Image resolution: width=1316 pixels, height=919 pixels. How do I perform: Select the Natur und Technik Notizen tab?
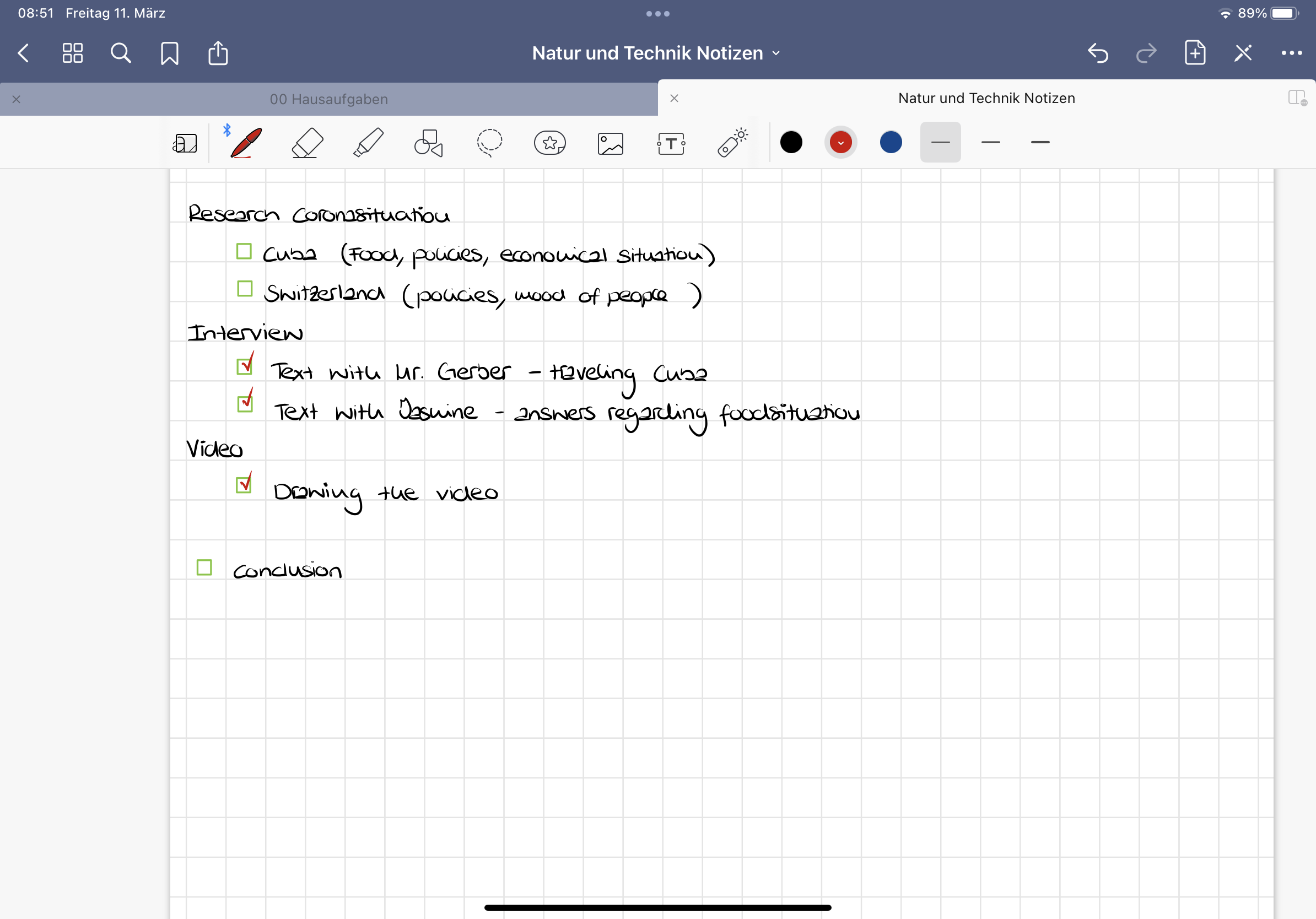pos(986,99)
